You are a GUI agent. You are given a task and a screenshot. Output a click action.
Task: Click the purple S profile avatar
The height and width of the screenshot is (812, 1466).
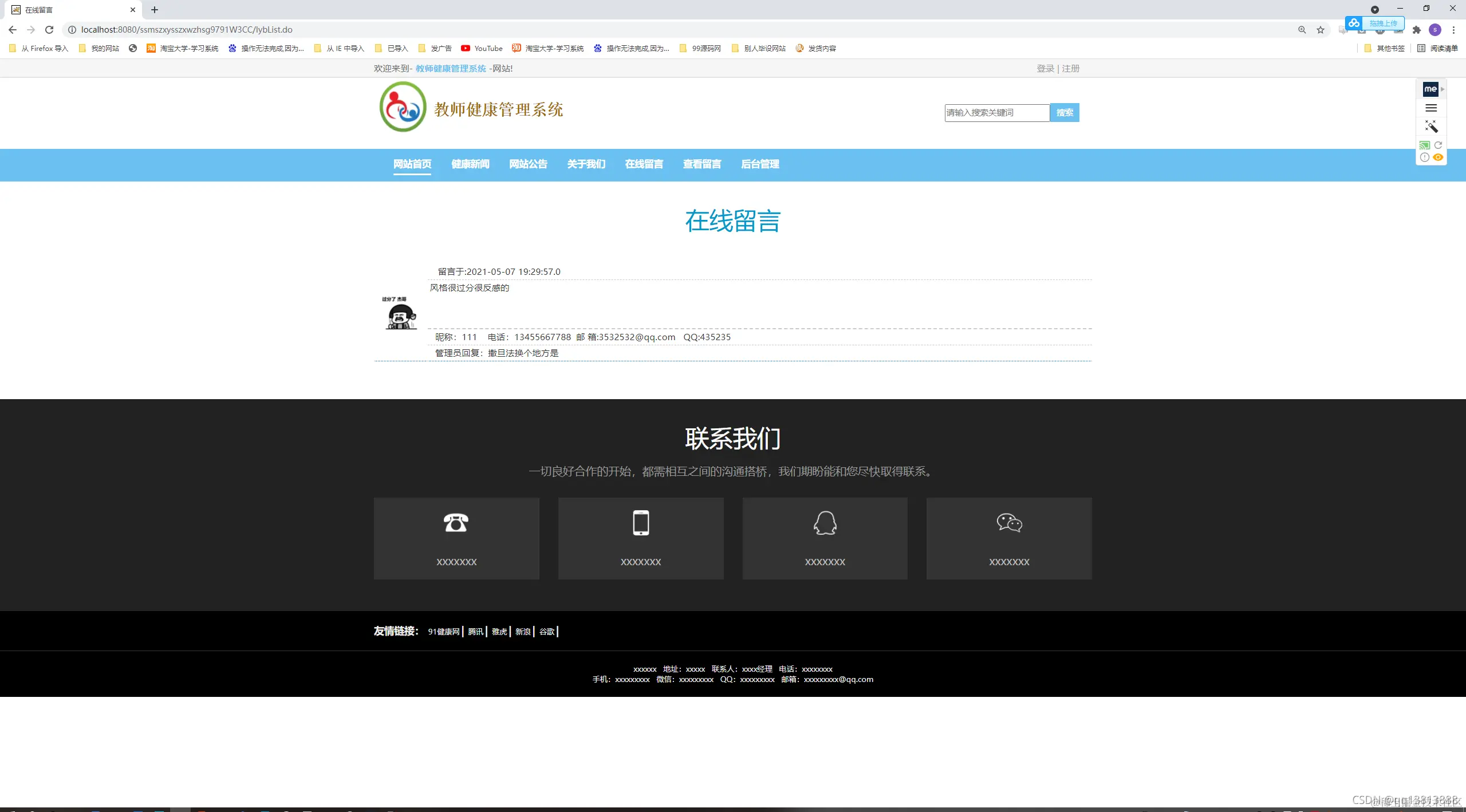1434,29
